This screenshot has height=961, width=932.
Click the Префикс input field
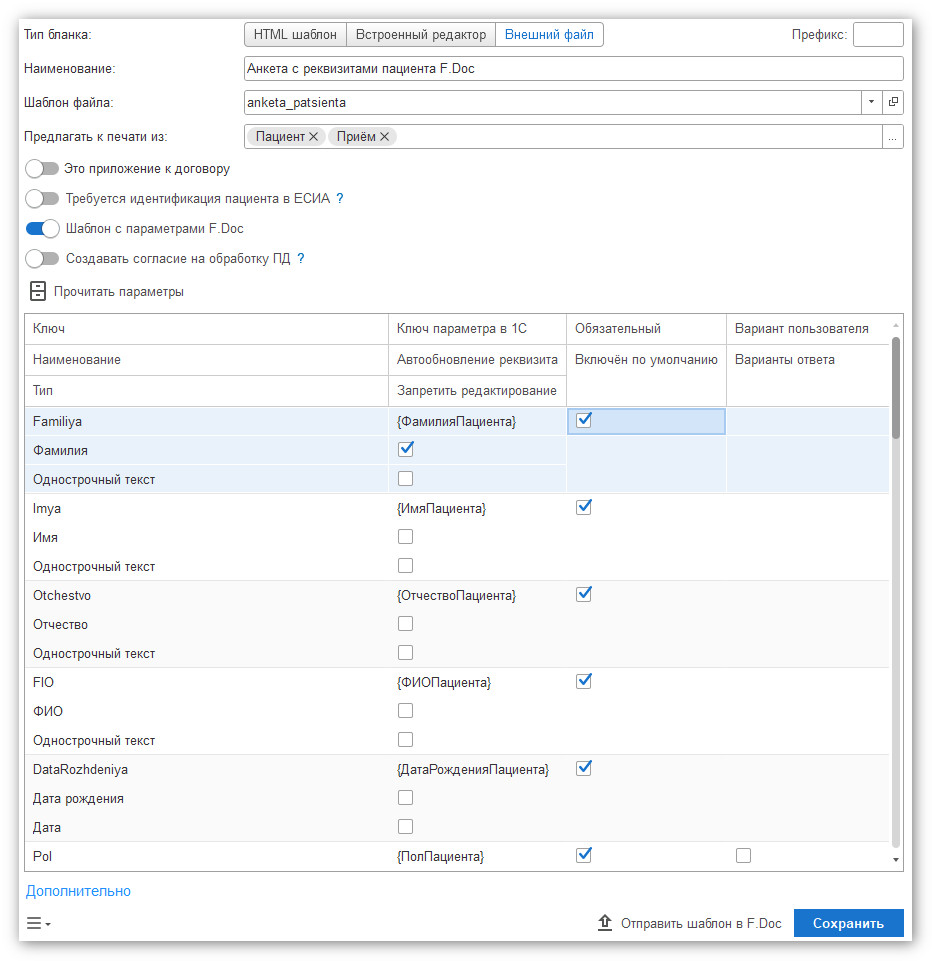coord(878,34)
